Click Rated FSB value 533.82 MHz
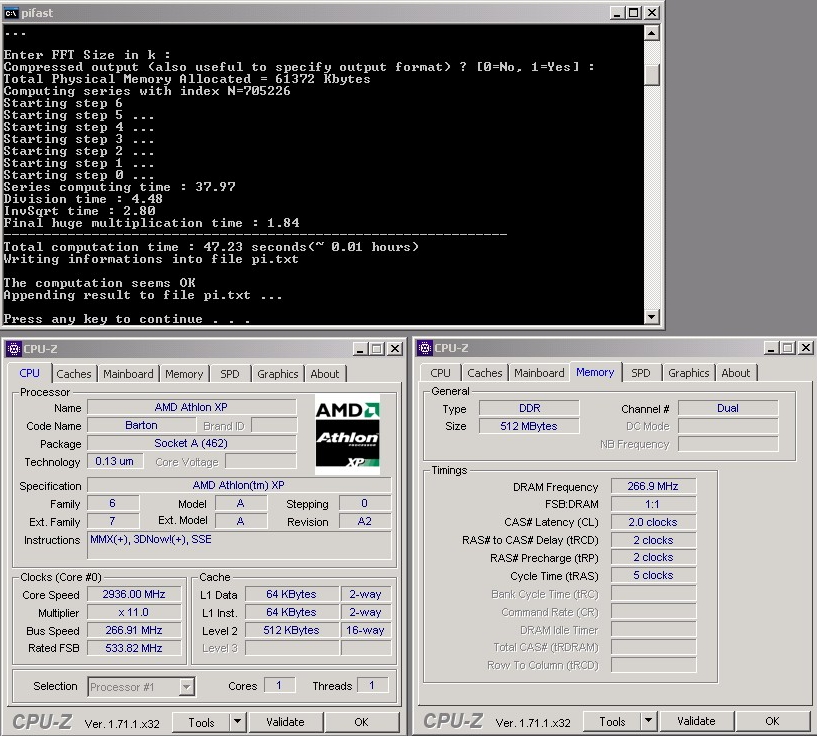The height and width of the screenshot is (736, 817). 134,648
